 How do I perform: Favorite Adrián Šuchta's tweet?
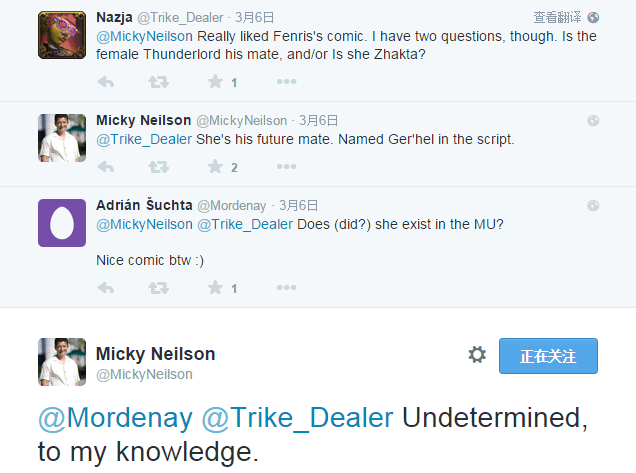(215, 288)
